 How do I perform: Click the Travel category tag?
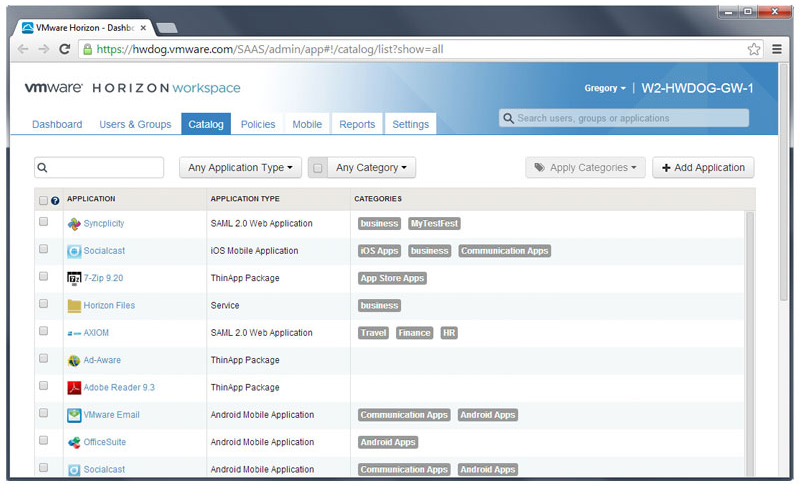[373, 333]
